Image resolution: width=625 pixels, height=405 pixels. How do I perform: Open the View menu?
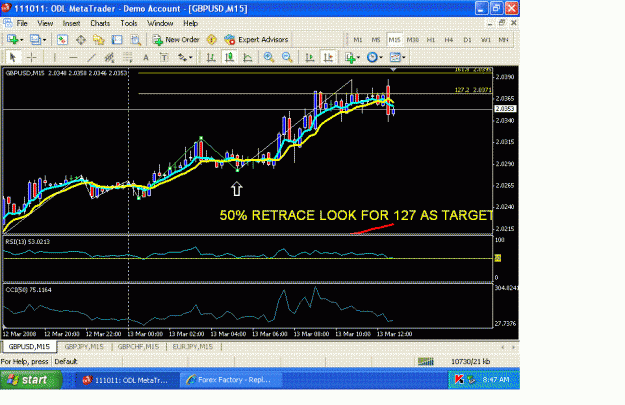tap(45, 23)
